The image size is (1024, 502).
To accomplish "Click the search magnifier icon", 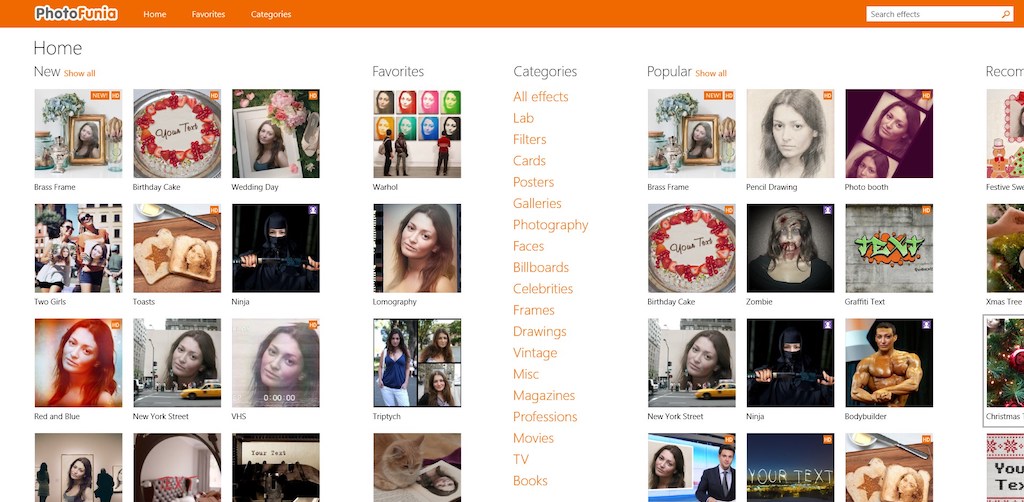I will (x=1006, y=14).
